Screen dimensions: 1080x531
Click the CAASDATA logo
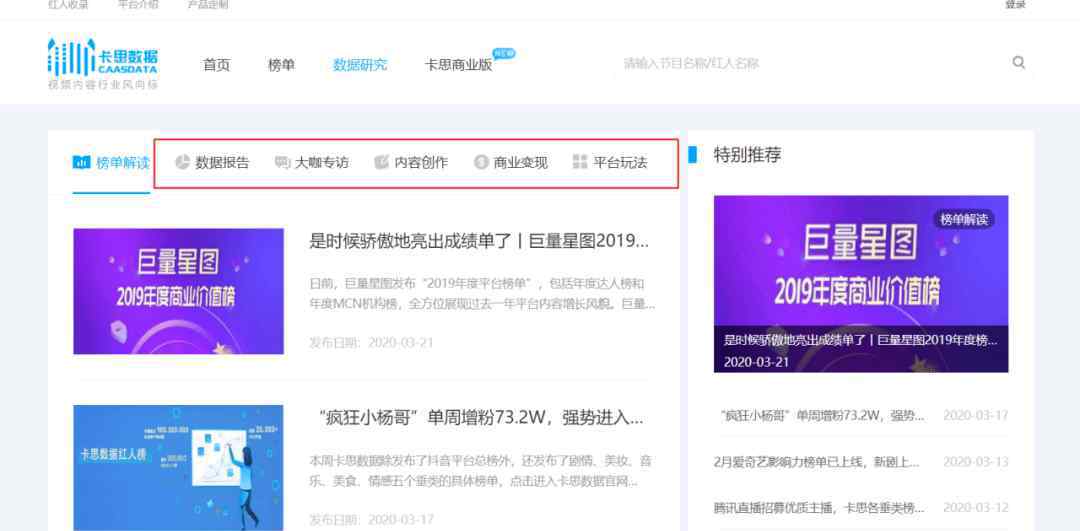pyautogui.click(x=103, y=64)
